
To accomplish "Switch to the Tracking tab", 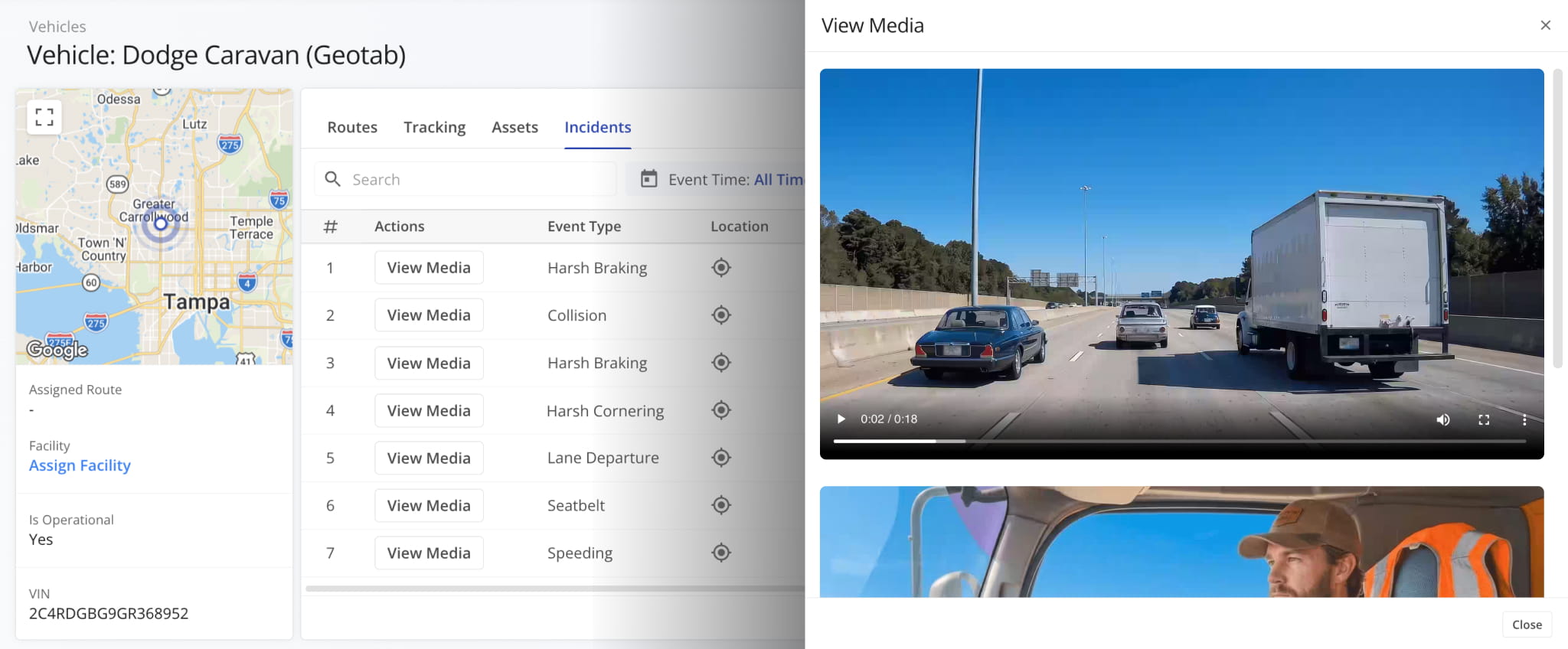I will coord(435,127).
